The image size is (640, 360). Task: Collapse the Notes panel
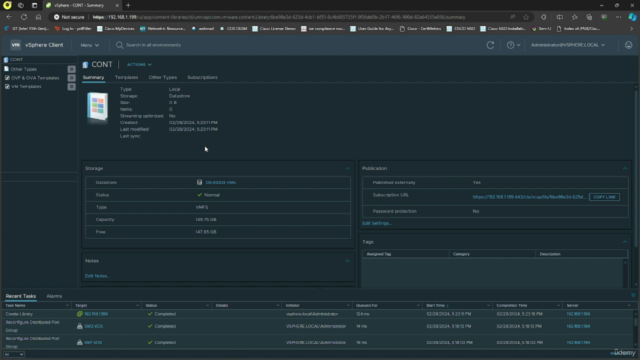347,261
